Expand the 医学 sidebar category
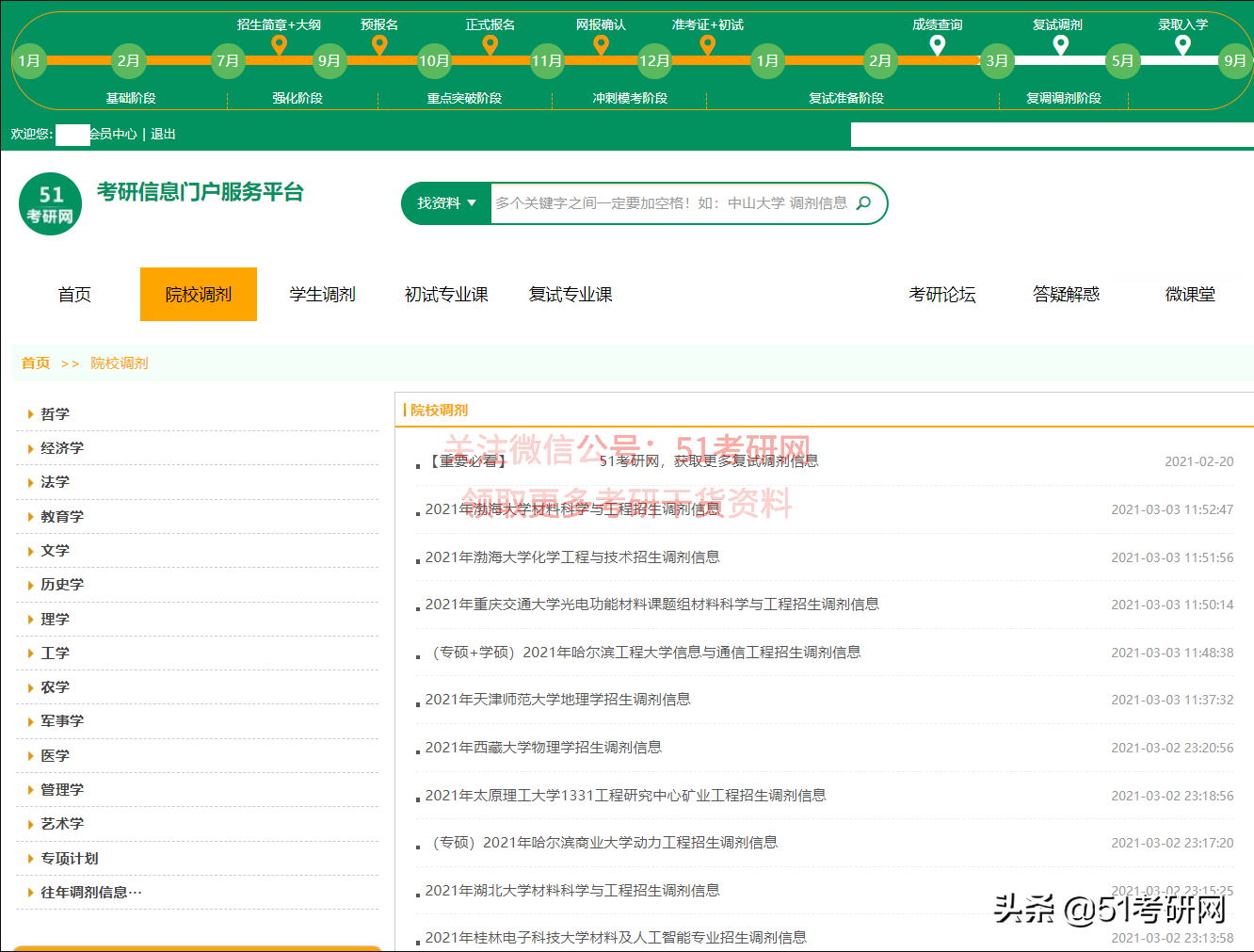The image size is (1254, 952). [x=54, y=754]
